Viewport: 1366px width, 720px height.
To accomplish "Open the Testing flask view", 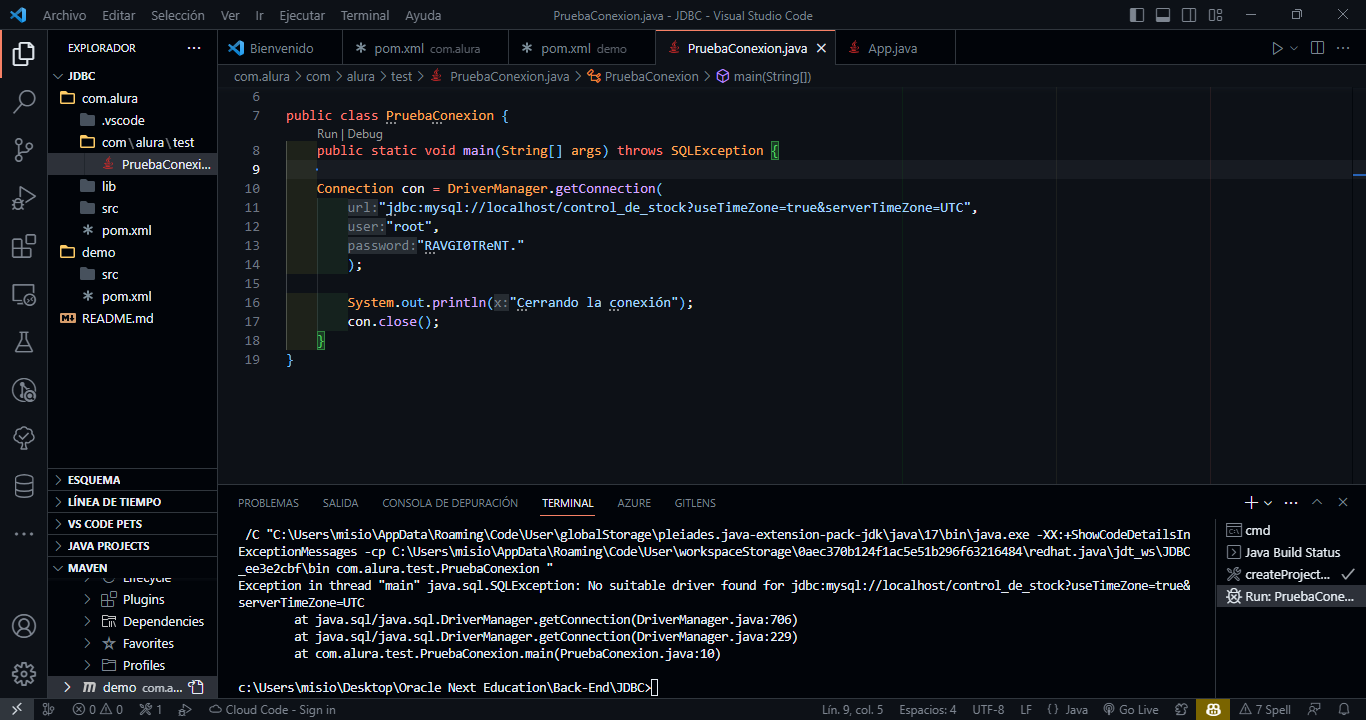I will 24,342.
